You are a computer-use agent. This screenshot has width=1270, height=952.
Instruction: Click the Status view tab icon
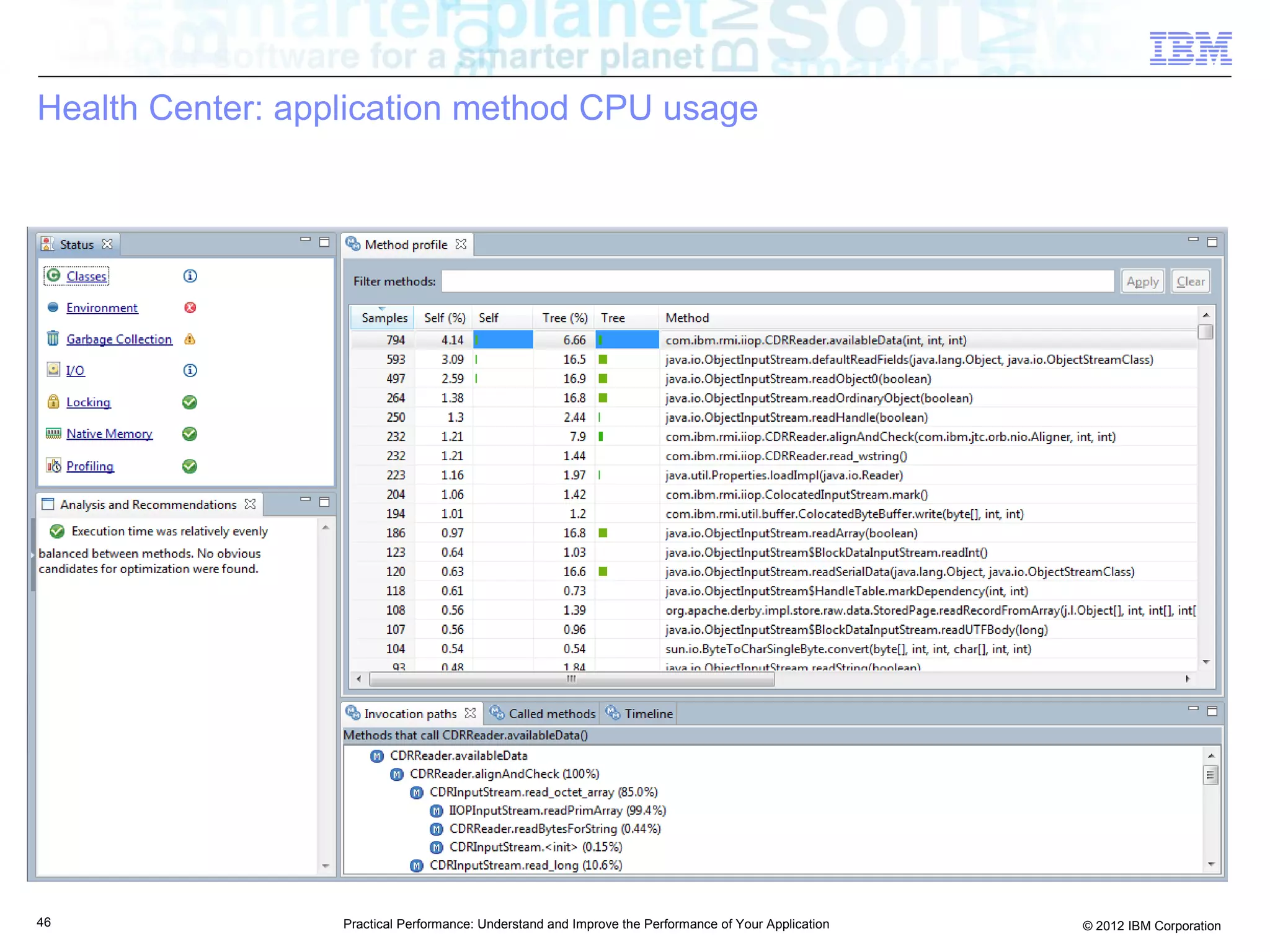(48, 244)
